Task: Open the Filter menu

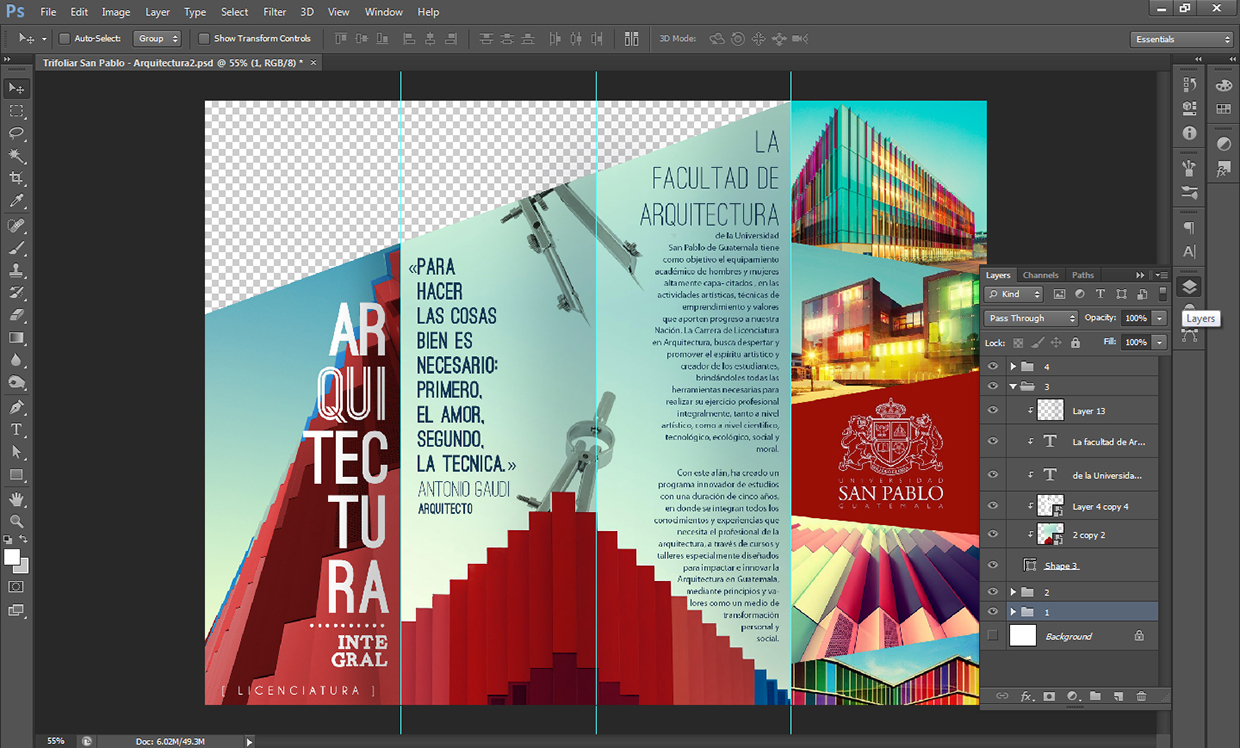Action: pyautogui.click(x=274, y=12)
